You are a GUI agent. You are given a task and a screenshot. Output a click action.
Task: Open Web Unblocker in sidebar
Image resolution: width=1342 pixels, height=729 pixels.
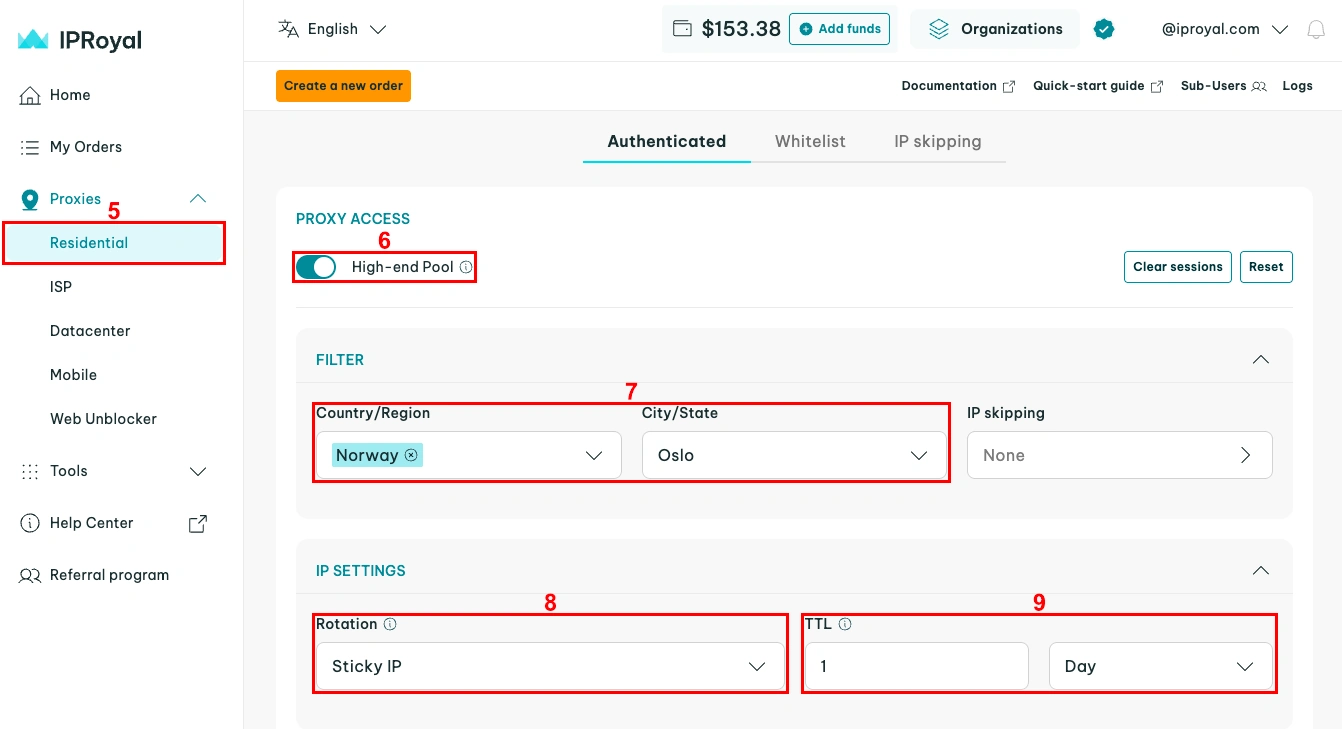pyautogui.click(x=104, y=419)
